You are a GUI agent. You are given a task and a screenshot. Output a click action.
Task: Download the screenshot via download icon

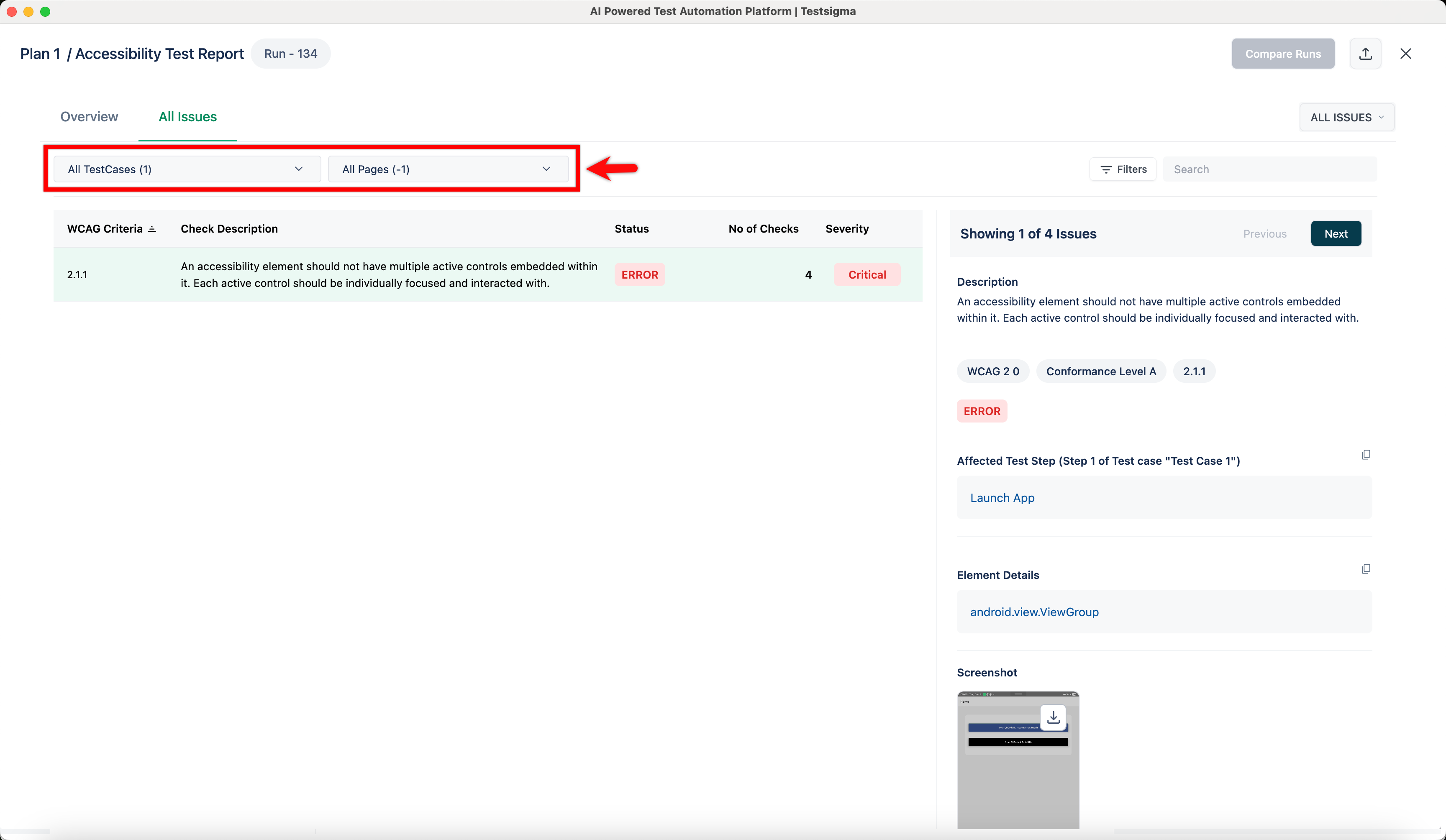[1053, 717]
